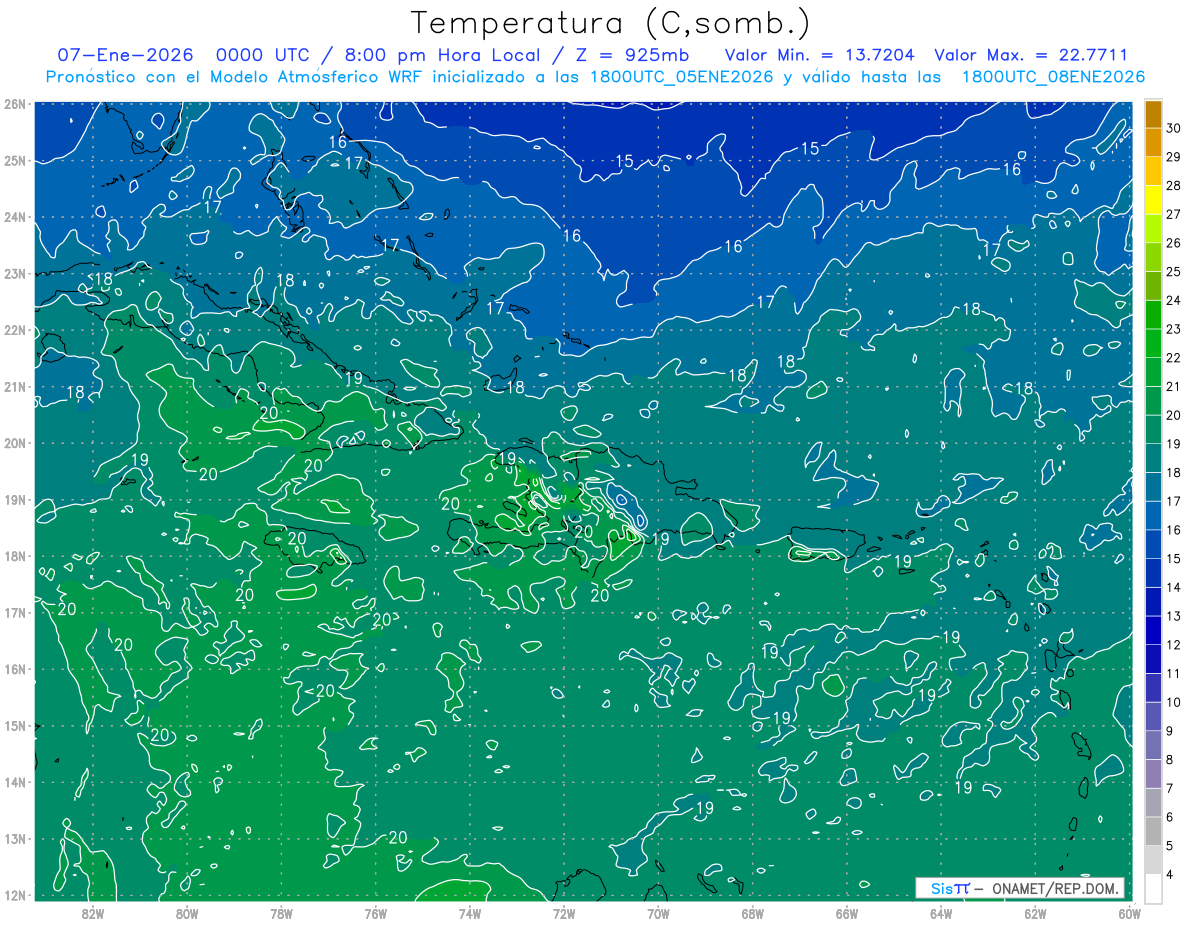Click the '80W' longitude axis label

187,913
